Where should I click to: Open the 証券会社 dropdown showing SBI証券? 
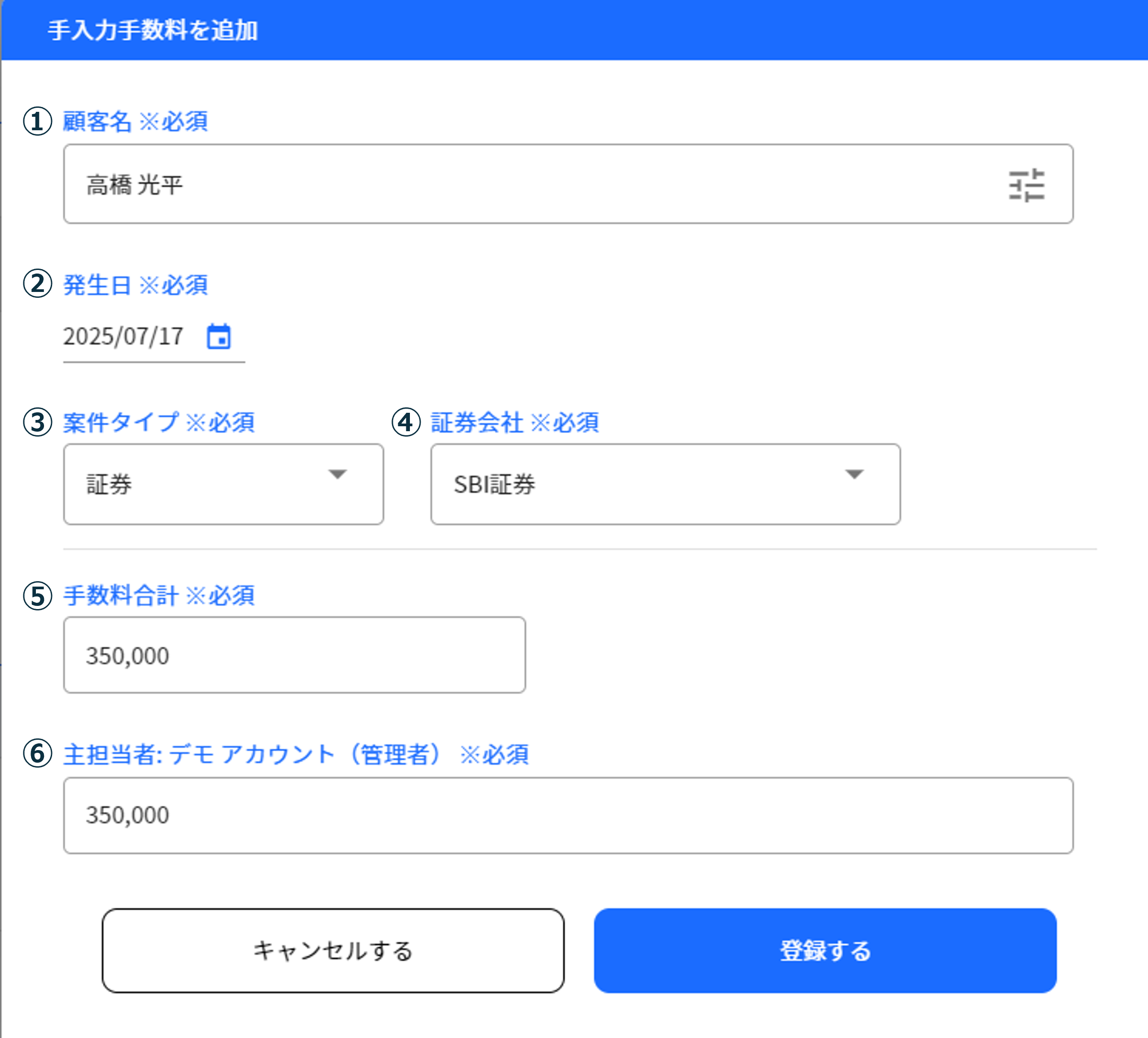pos(666,484)
